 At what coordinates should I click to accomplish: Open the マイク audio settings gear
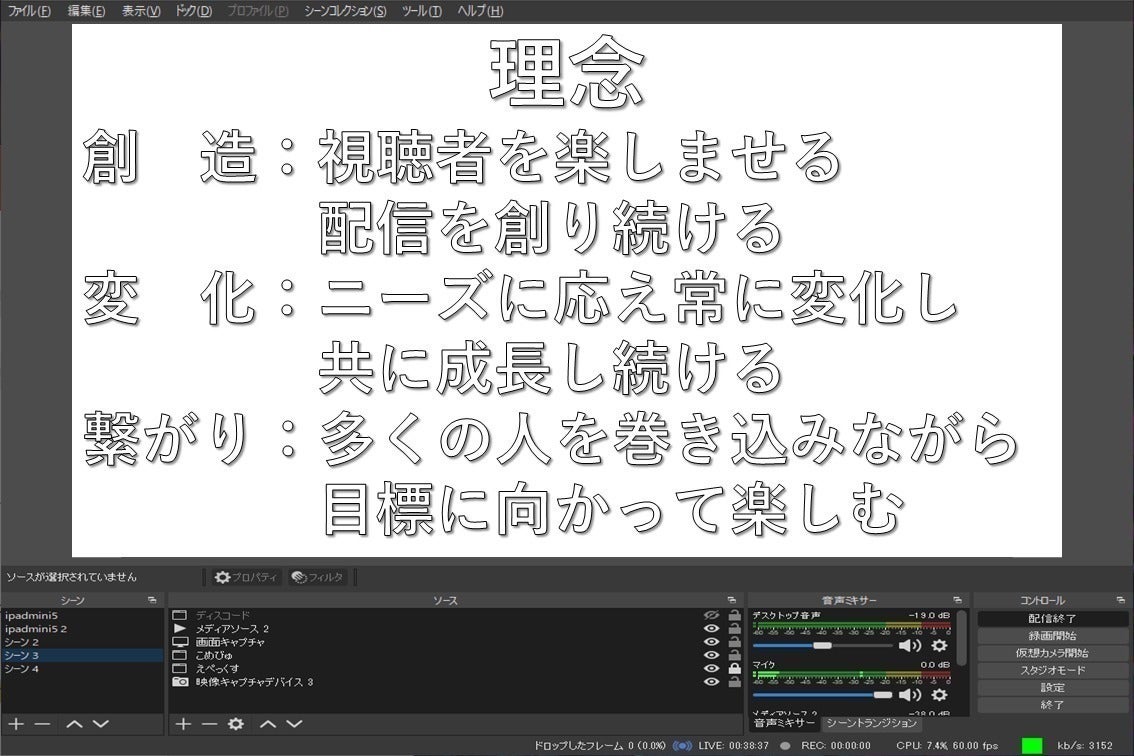939,694
